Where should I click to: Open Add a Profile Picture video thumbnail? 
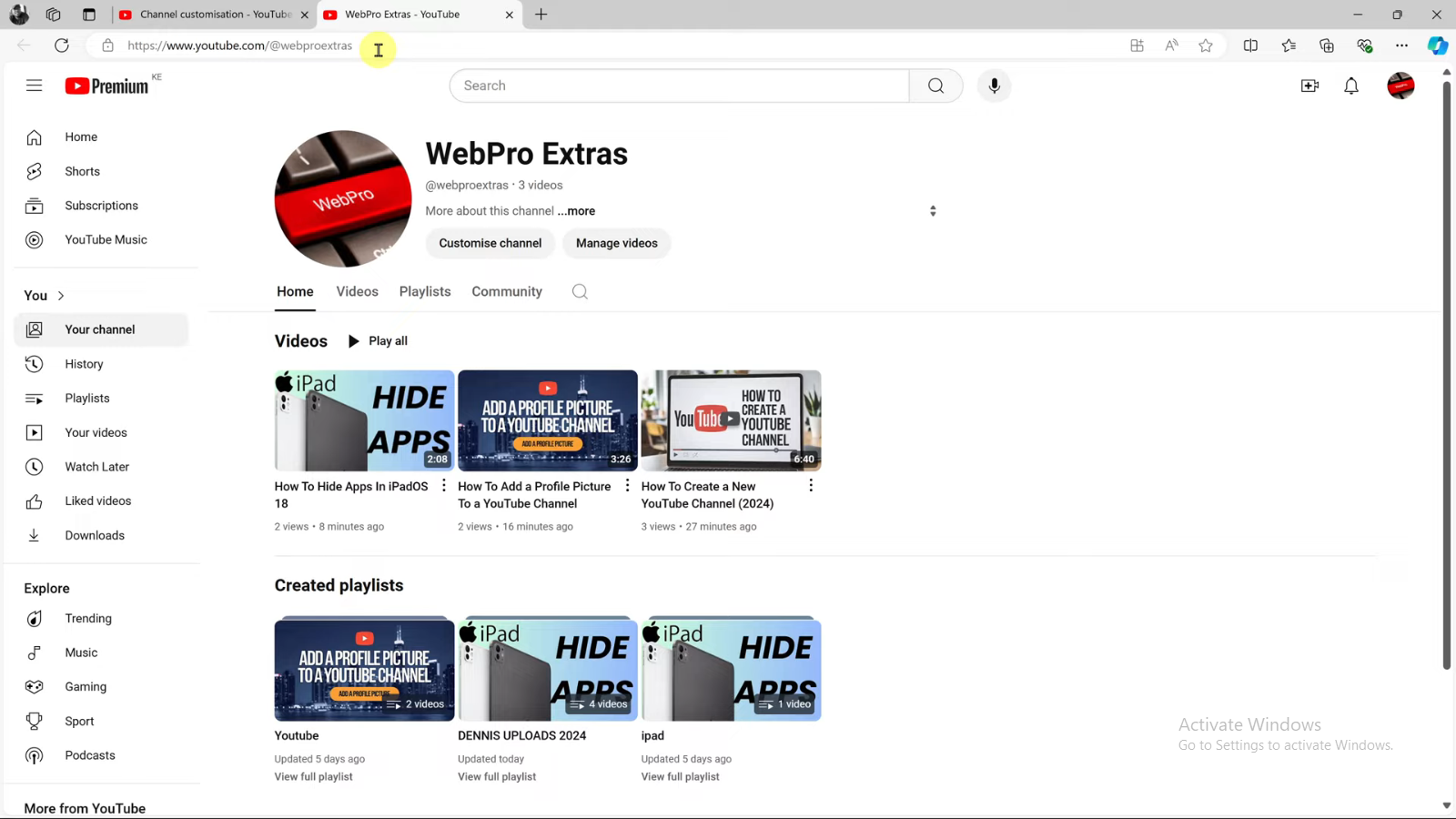click(548, 420)
